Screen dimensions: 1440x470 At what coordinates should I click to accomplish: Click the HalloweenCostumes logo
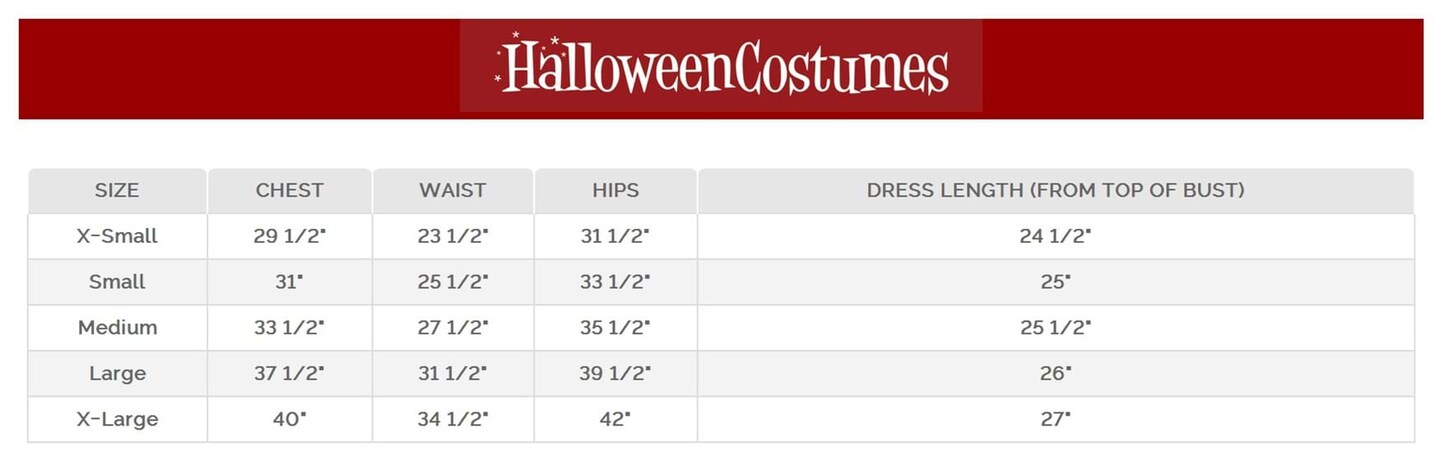click(721, 66)
